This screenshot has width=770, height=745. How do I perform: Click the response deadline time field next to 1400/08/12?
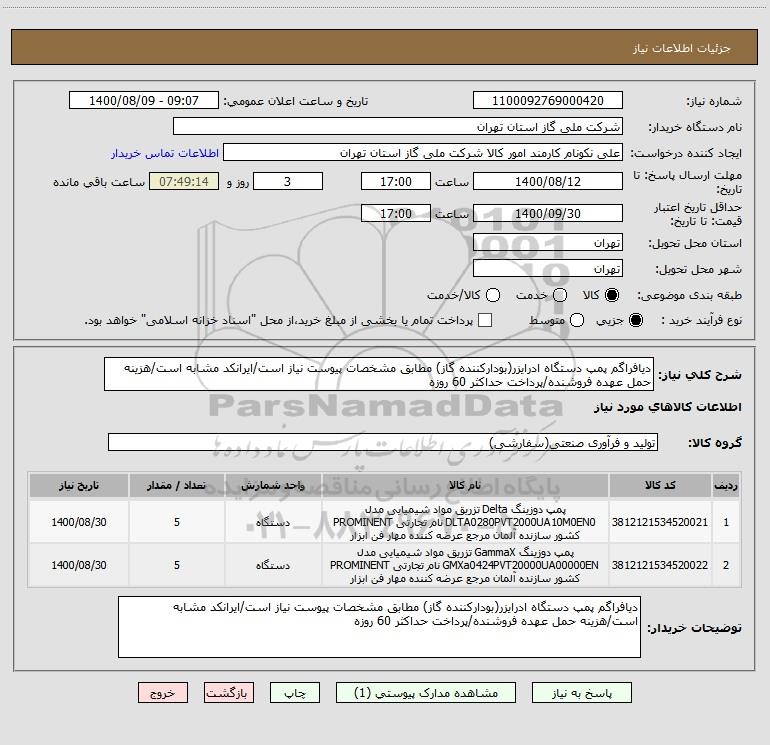[396, 182]
